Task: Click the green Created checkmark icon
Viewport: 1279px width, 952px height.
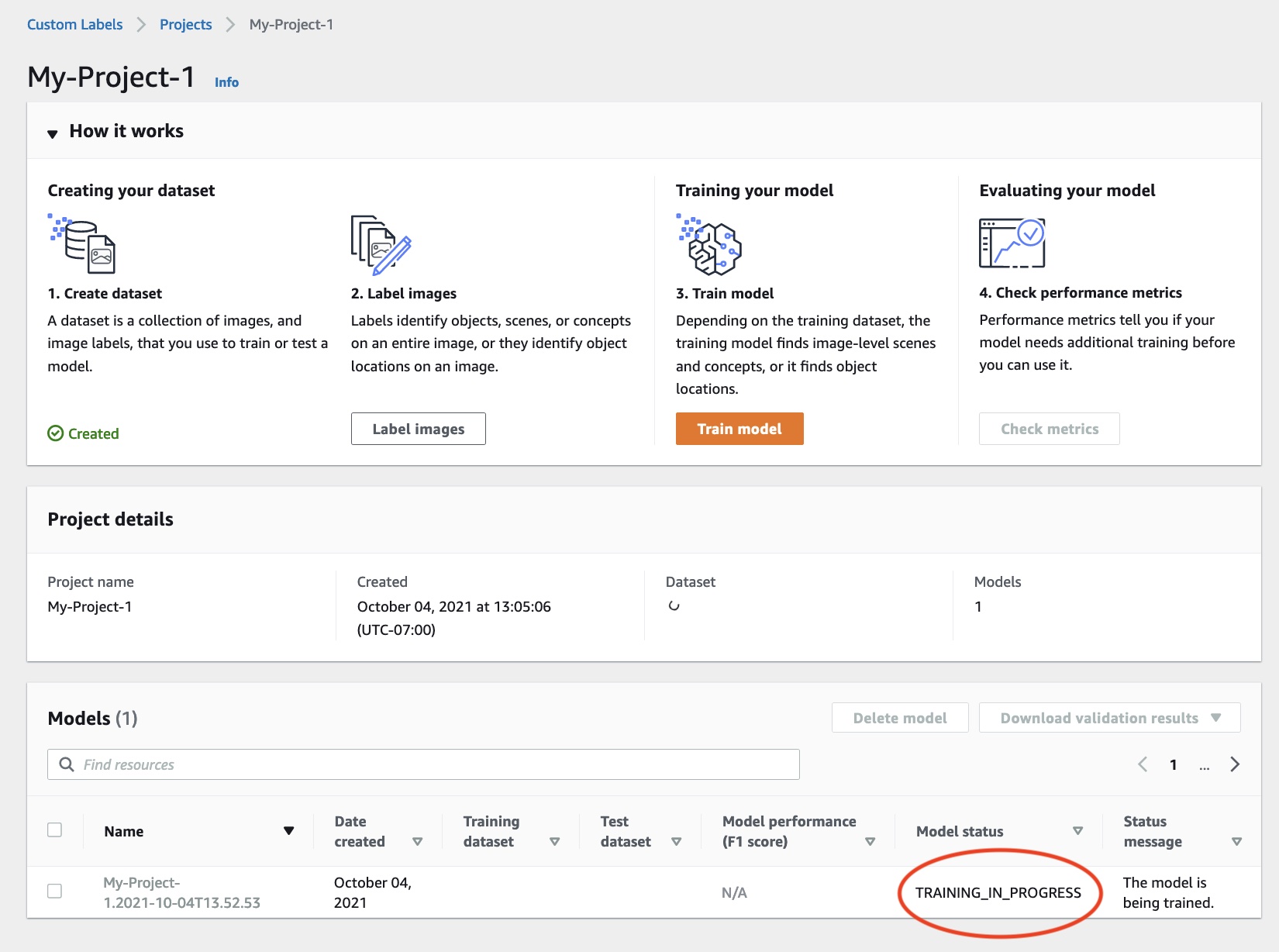Action: pos(55,433)
